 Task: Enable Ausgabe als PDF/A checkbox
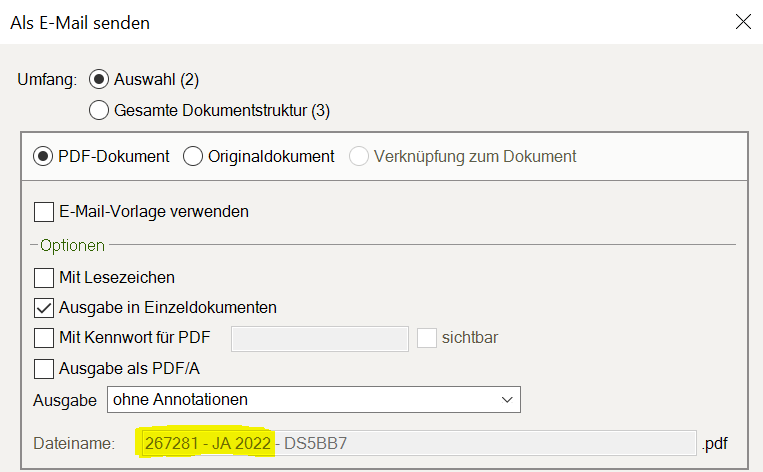[x=44, y=369]
